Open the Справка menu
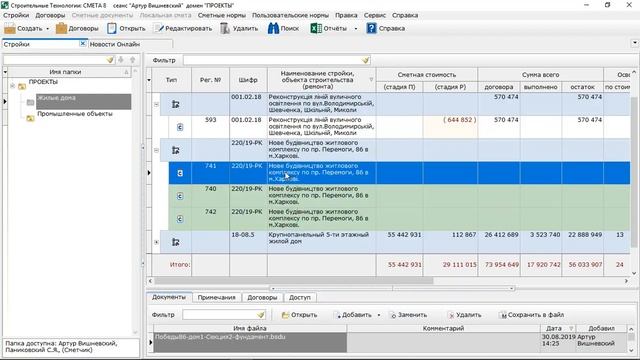Image resolution: width=640 pixels, height=360 pixels. tap(405, 15)
